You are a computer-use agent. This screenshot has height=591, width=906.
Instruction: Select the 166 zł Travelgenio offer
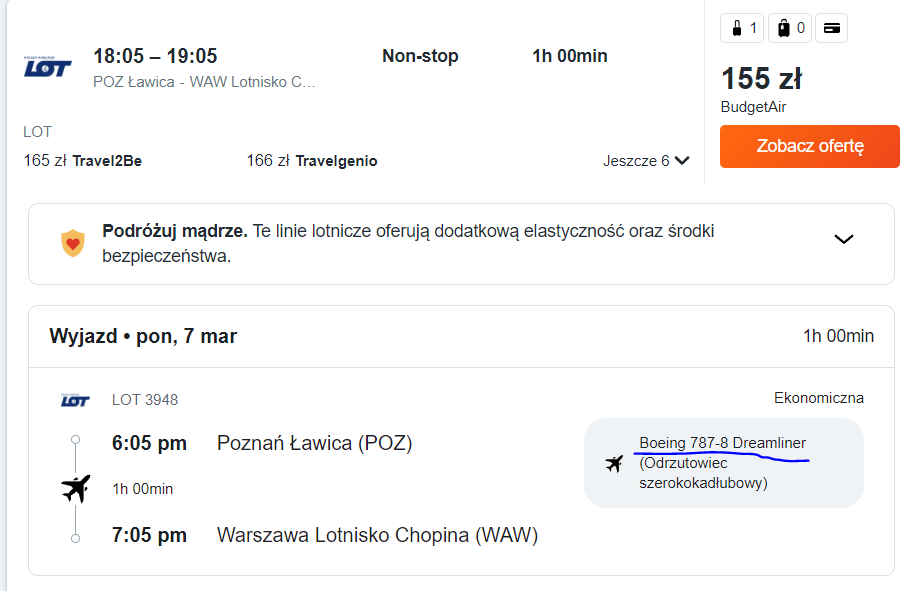click(x=312, y=161)
